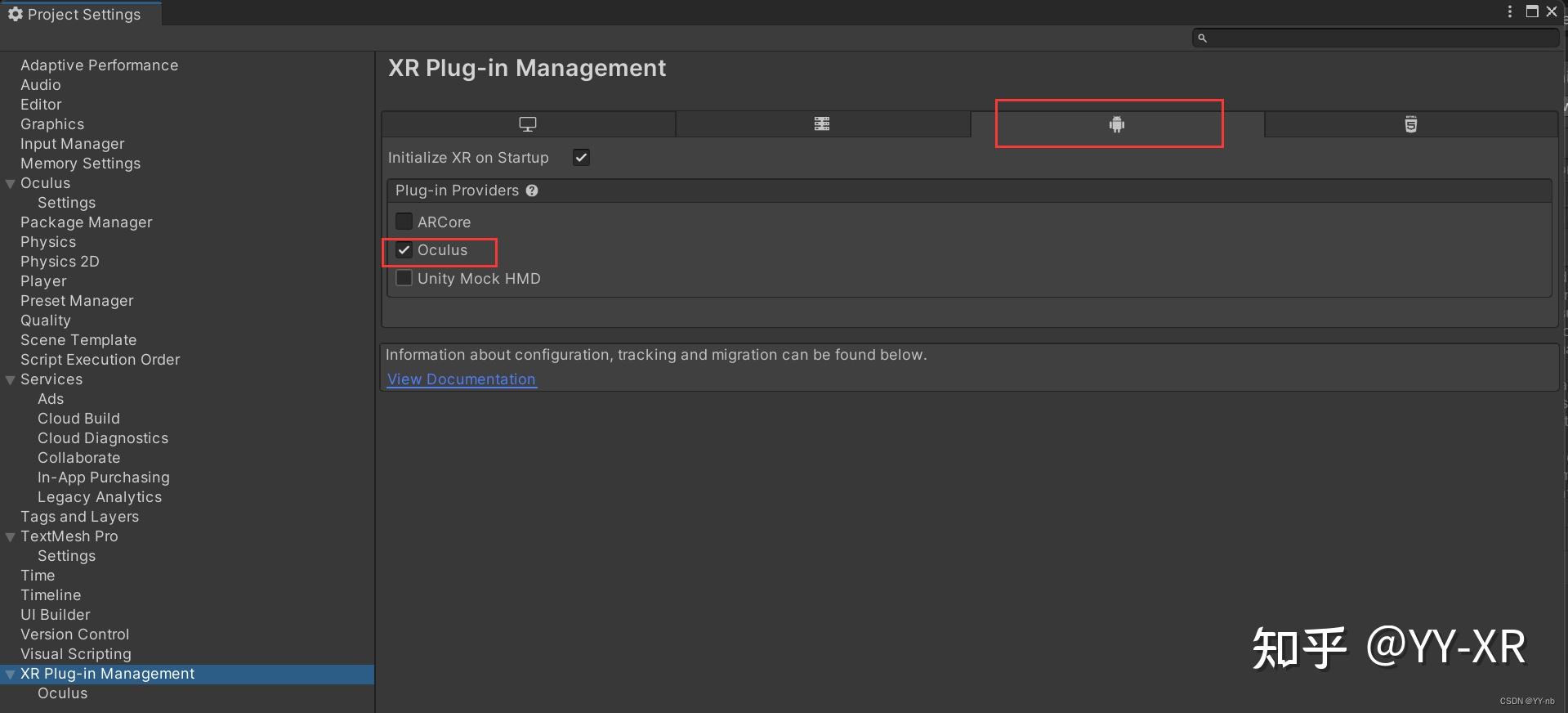Click the Project Settings gear icon
Viewport: 1568px width, 713px height.
click(15, 14)
